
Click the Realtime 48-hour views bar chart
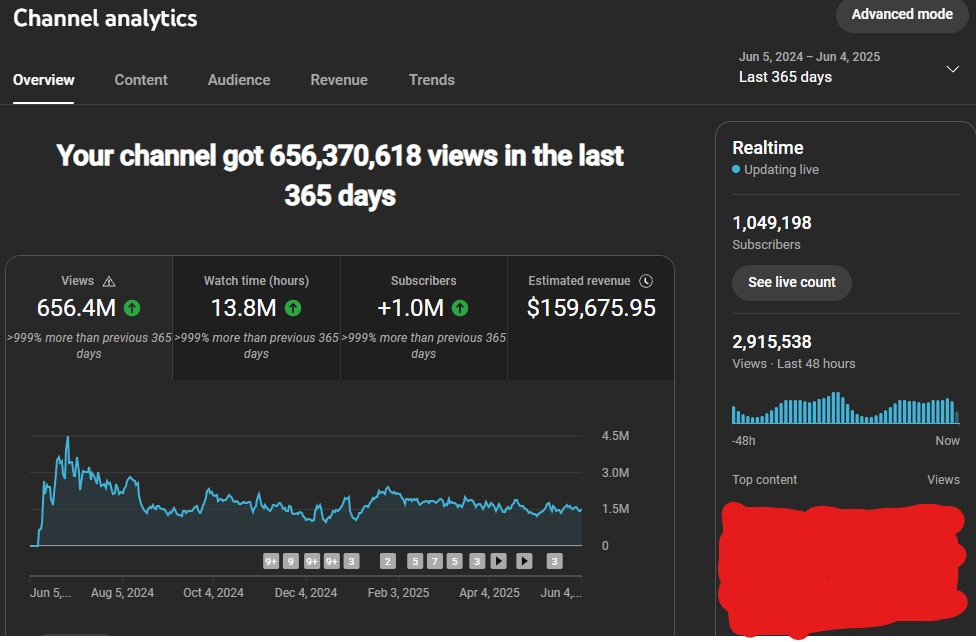pyautogui.click(x=845, y=408)
